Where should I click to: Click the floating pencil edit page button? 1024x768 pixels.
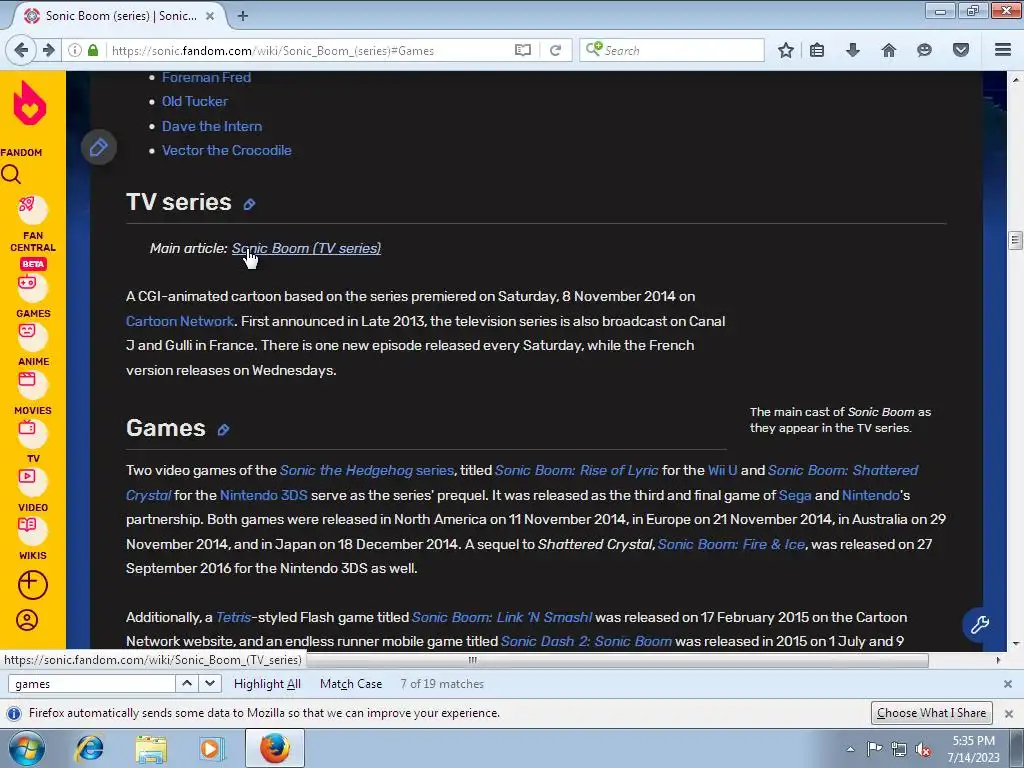(99, 147)
